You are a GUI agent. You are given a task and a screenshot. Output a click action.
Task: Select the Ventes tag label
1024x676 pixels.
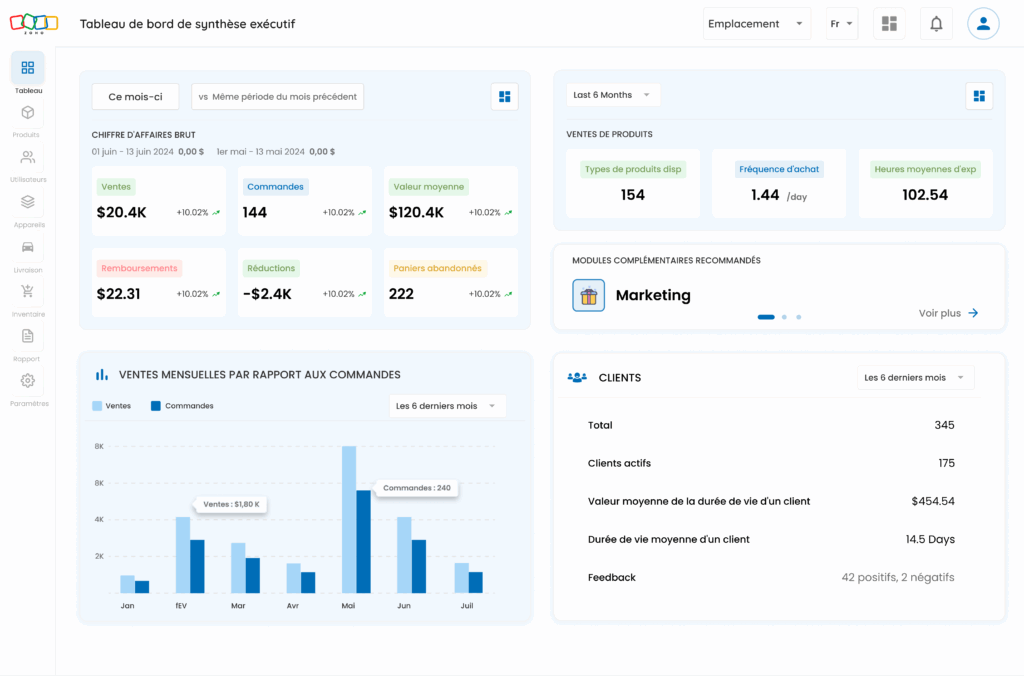tap(116, 187)
